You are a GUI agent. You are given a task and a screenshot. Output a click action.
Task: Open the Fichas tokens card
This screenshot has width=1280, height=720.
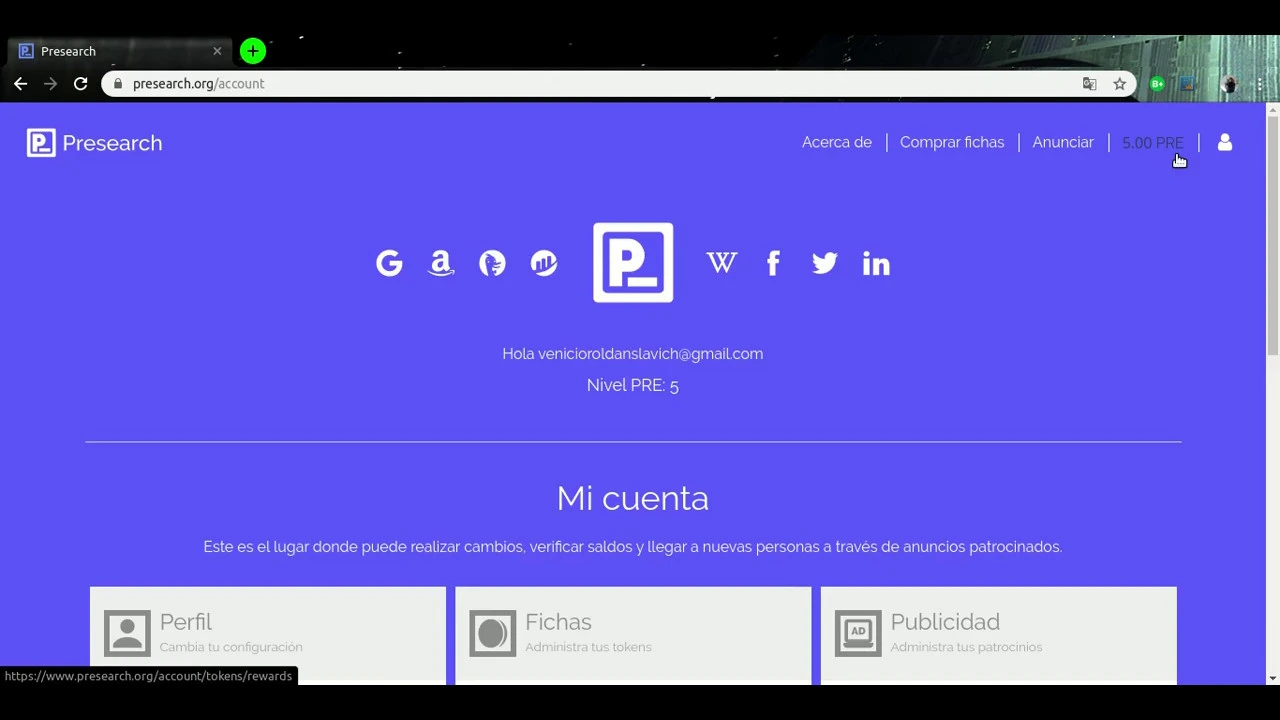633,635
